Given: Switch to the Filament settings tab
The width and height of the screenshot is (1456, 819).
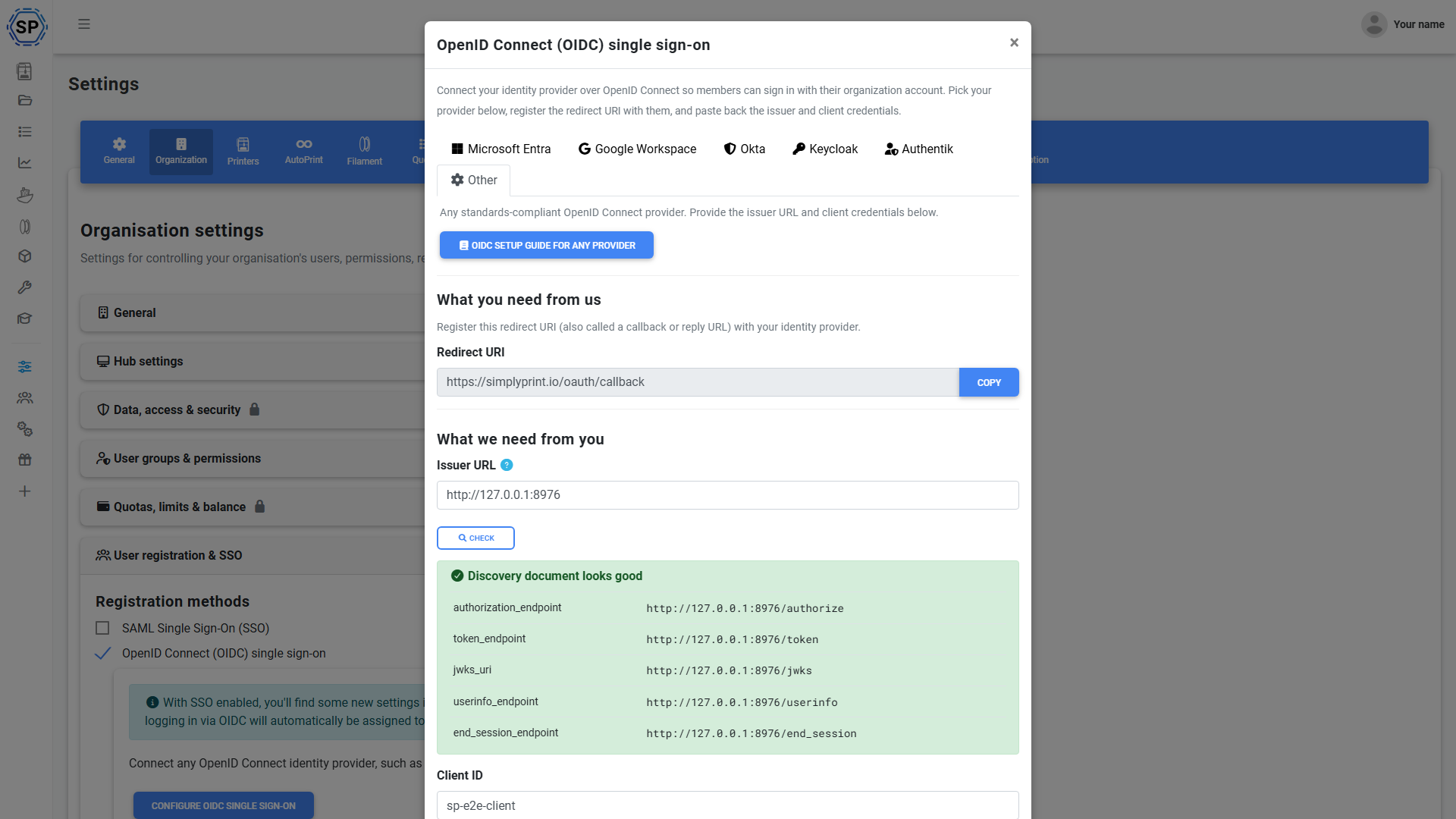Looking at the screenshot, I should (364, 151).
